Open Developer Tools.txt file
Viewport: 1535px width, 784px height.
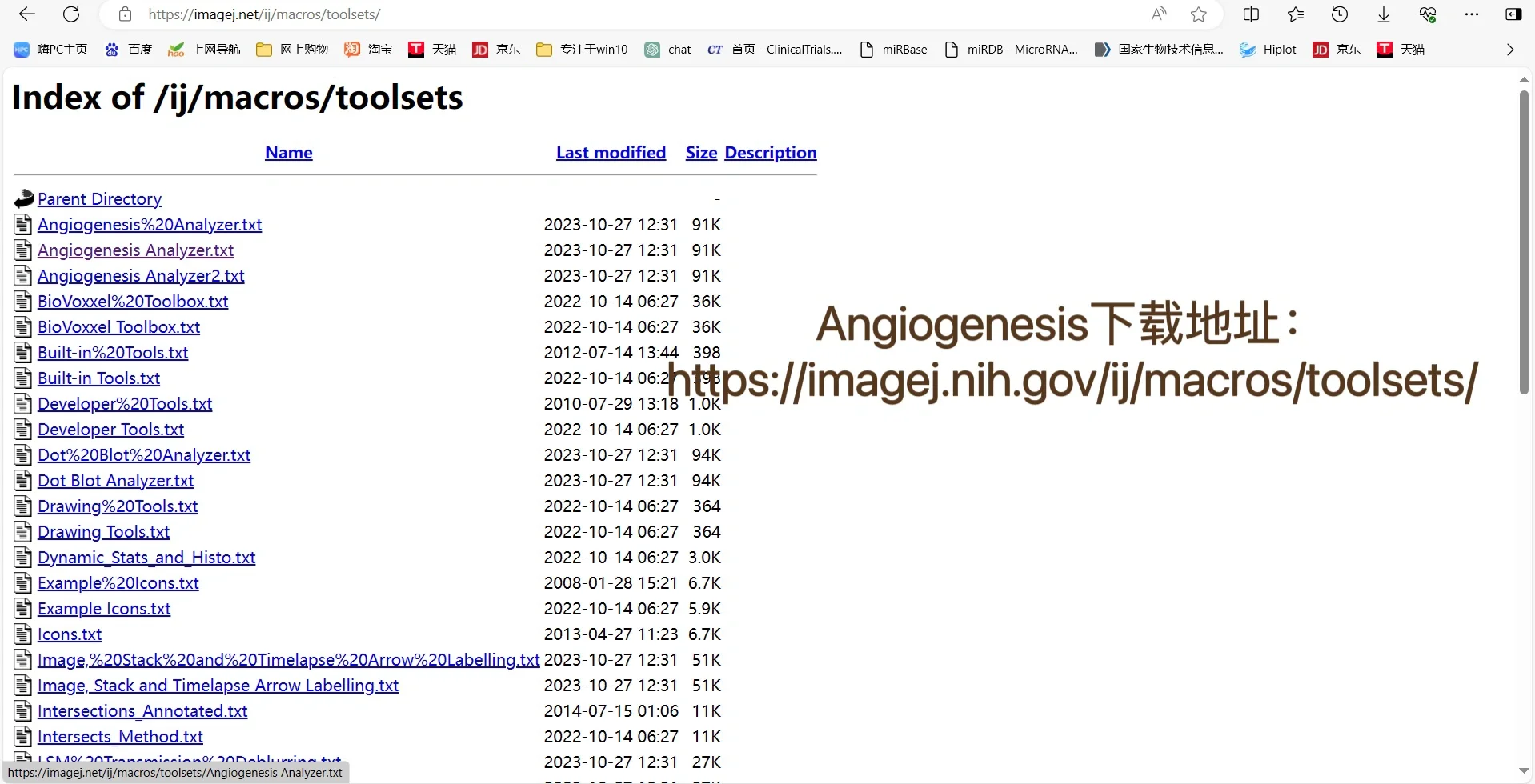pyautogui.click(x=110, y=430)
